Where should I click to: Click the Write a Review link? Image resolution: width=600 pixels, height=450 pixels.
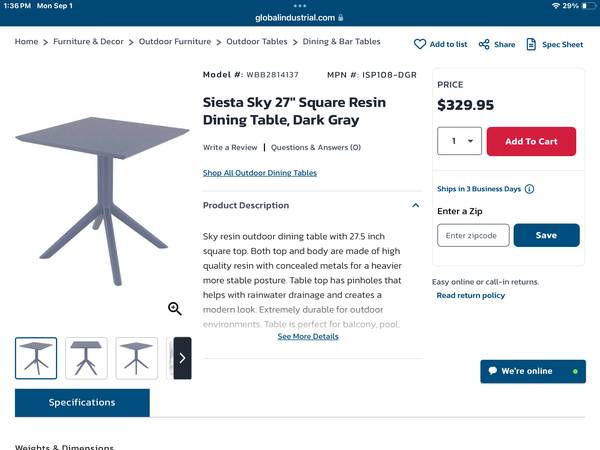pos(230,148)
